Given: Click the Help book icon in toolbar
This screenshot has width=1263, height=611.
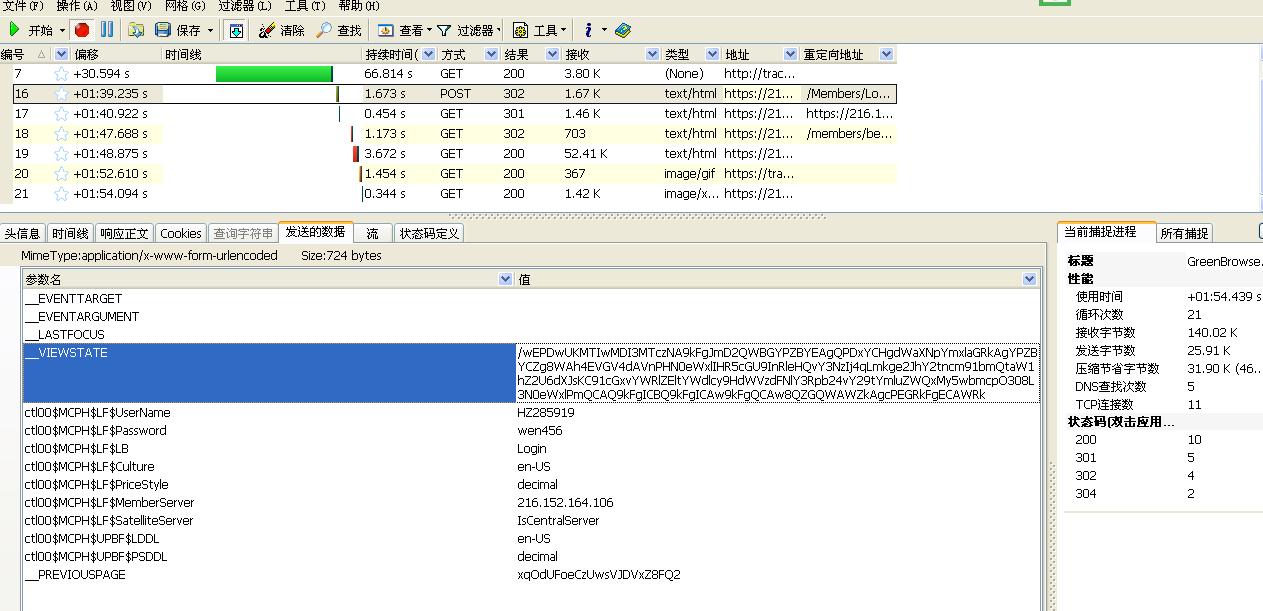Looking at the screenshot, I should 623,30.
